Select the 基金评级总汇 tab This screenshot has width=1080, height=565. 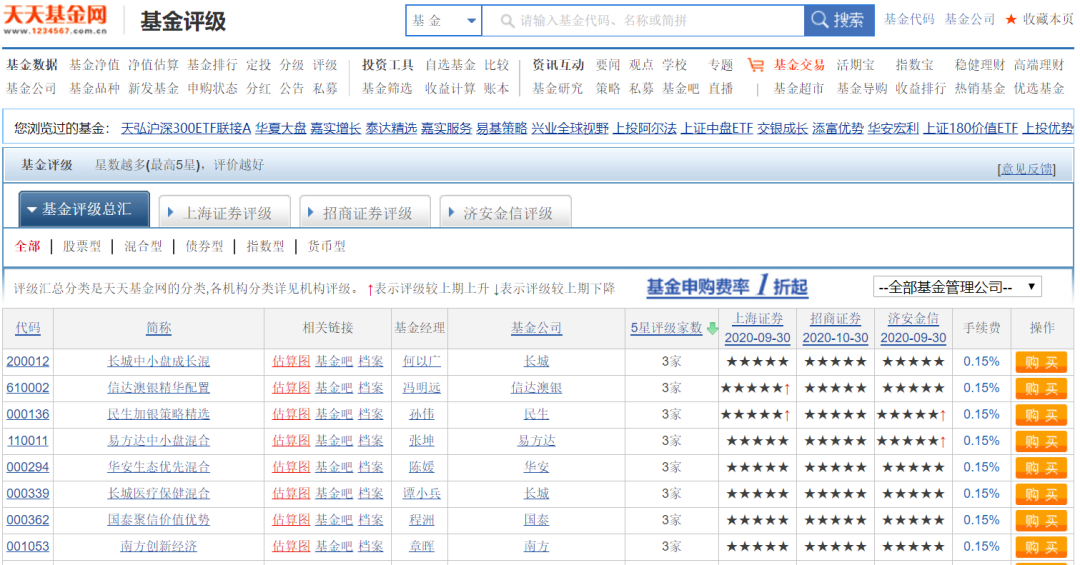click(x=84, y=209)
